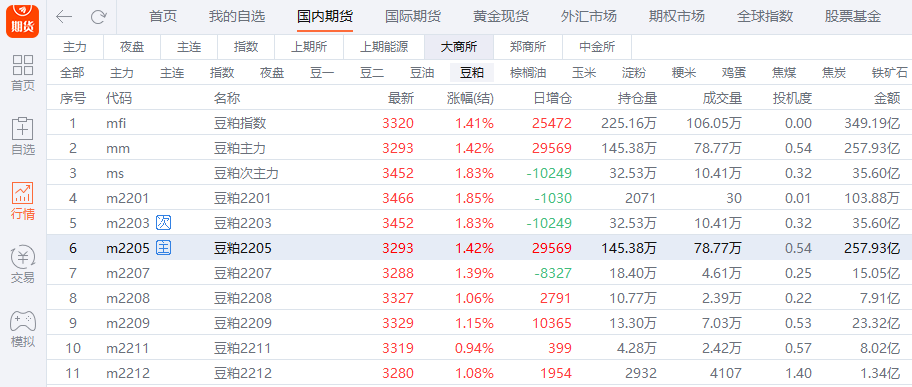The height and width of the screenshot is (387, 912).
Task: Sort by 涨幅(结) column header
Action: [x=470, y=98]
